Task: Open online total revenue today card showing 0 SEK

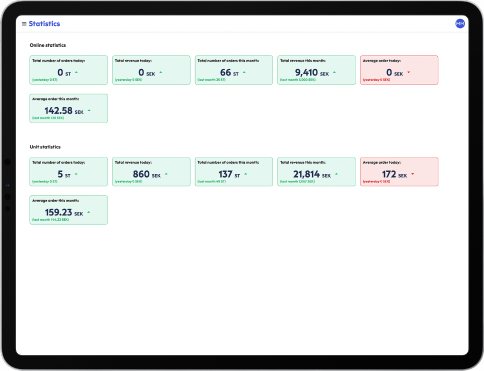Action: (151, 70)
